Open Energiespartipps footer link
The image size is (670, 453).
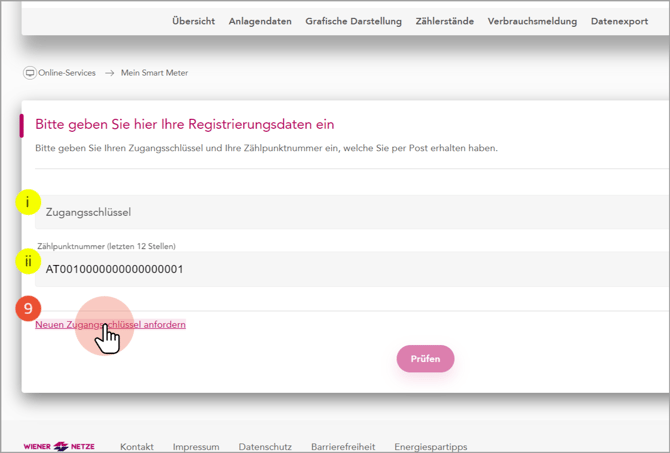pos(431,447)
